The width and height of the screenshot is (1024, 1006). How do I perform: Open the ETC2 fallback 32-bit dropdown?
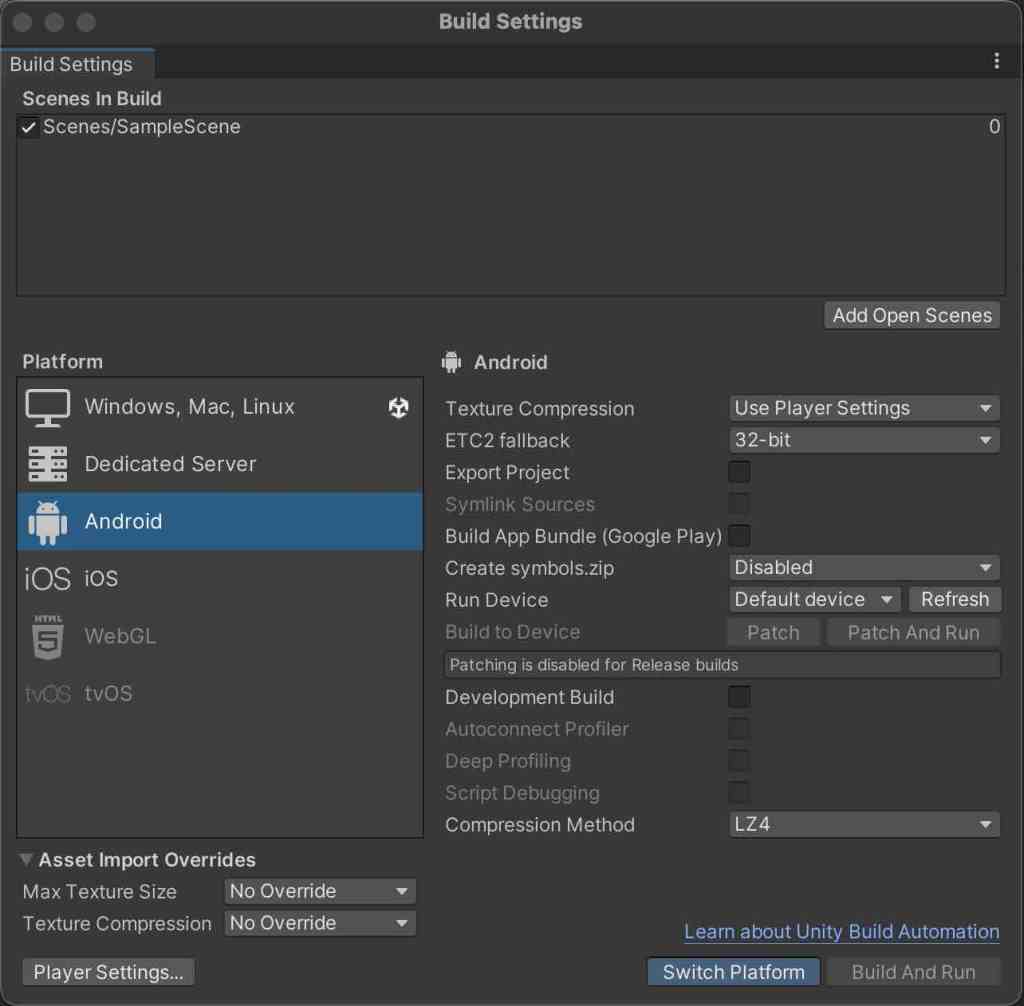coord(864,440)
